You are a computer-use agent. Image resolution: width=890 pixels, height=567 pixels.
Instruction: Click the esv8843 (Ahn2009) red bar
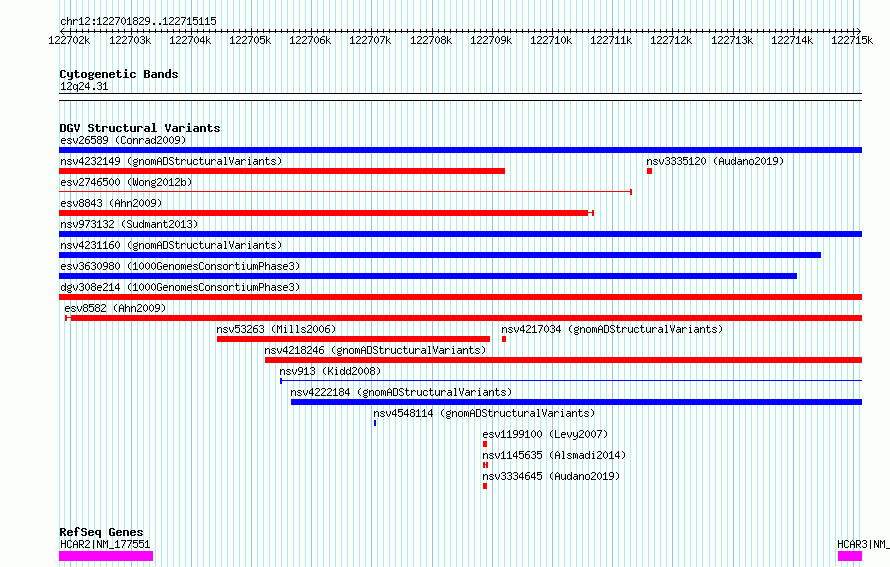tap(326, 213)
